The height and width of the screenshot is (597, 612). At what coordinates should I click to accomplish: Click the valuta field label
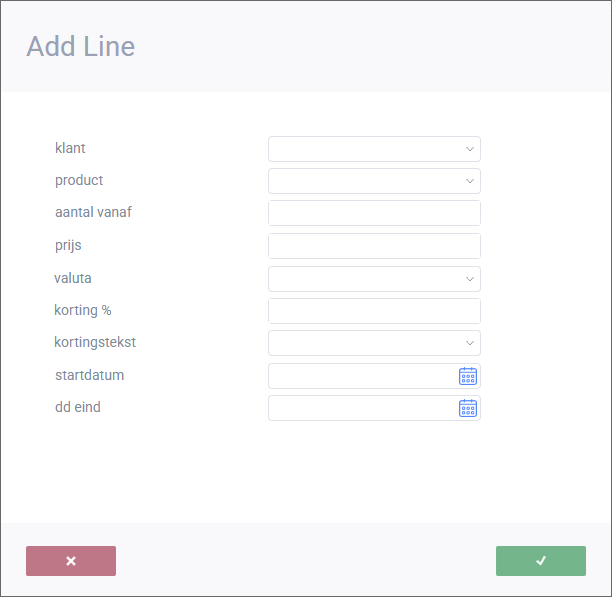(73, 278)
